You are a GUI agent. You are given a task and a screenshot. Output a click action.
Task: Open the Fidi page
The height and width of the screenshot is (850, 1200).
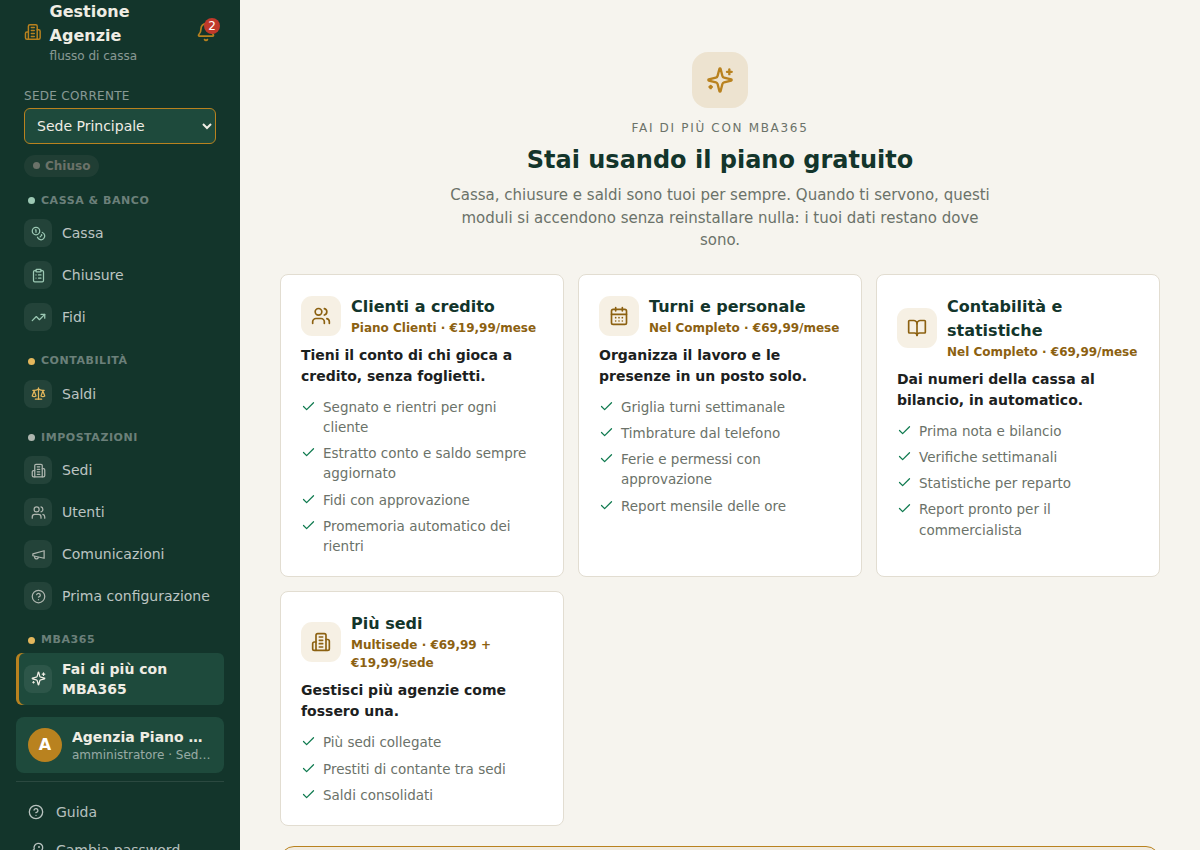click(x=120, y=317)
